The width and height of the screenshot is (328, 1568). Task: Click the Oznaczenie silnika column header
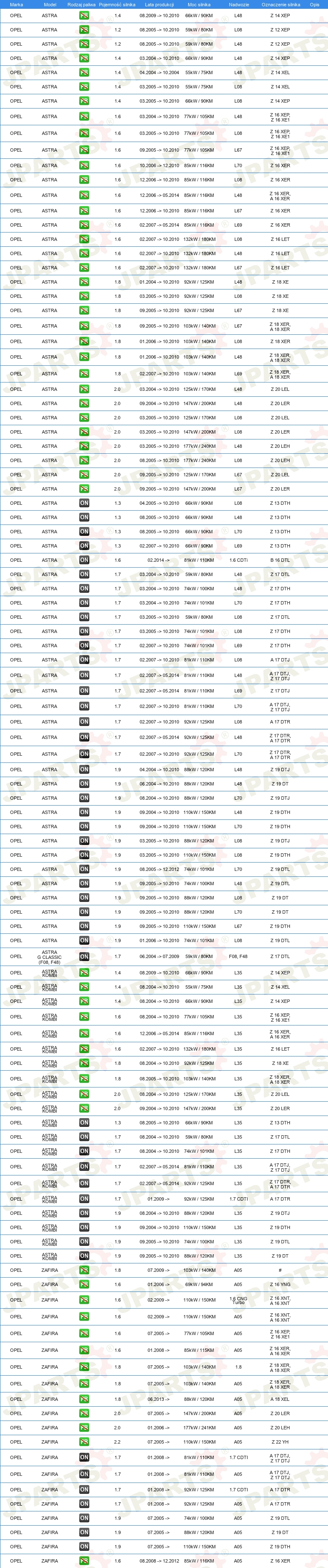(281, 4)
